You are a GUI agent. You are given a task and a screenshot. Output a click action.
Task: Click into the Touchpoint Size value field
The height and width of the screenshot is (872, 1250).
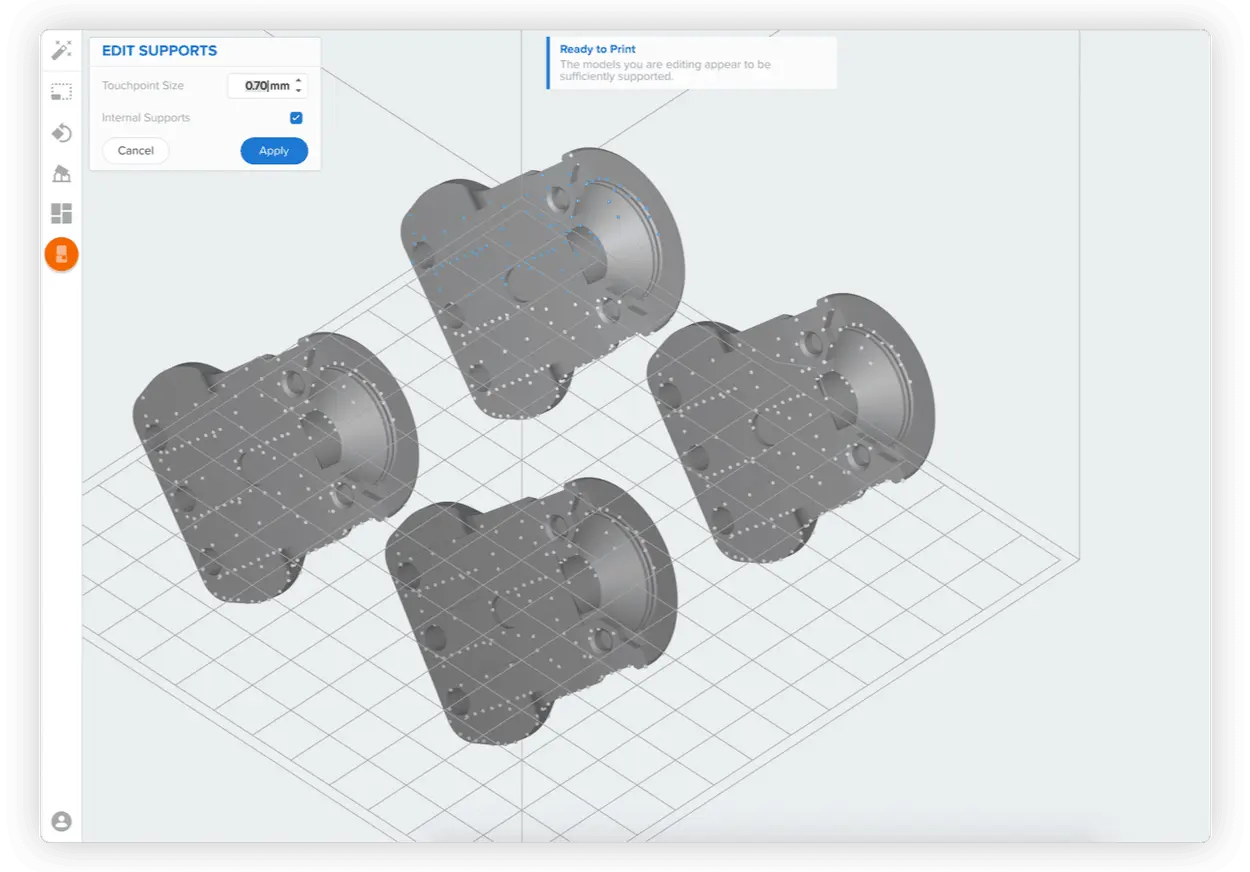pos(257,86)
